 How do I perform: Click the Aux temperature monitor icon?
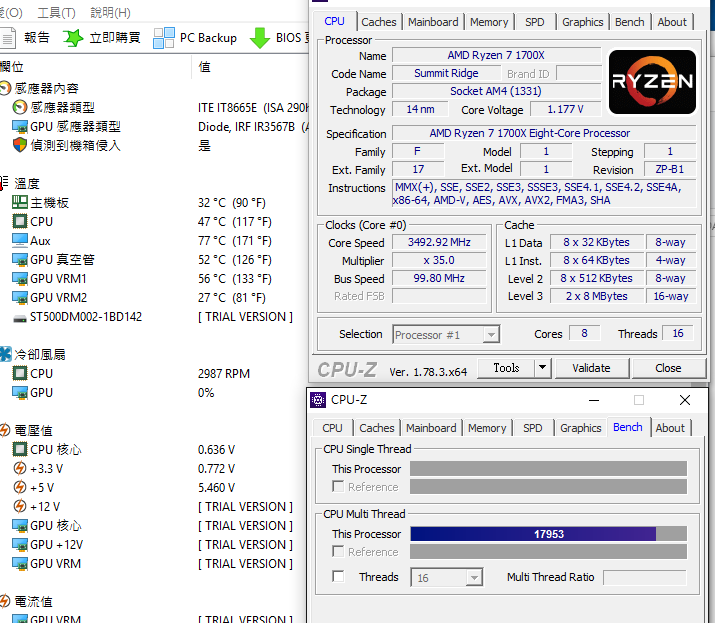20,240
